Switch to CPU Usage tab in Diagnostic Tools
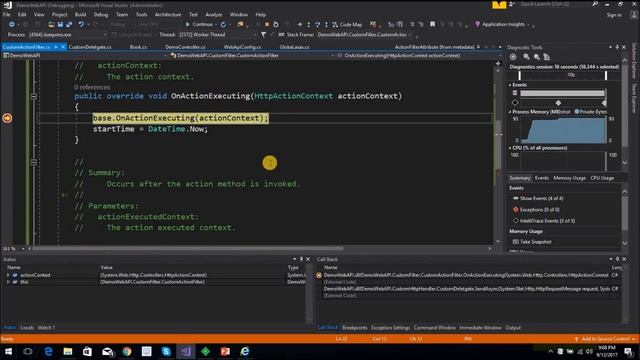This screenshot has height=360, width=640. point(602,178)
